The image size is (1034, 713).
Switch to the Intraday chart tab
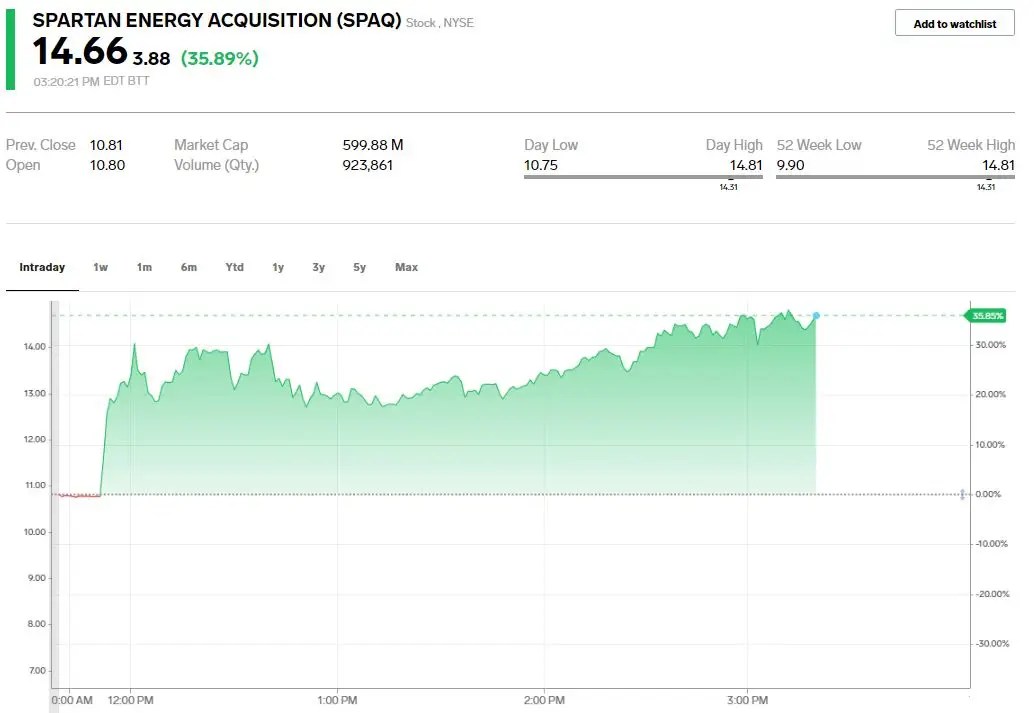tap(42, 267)
